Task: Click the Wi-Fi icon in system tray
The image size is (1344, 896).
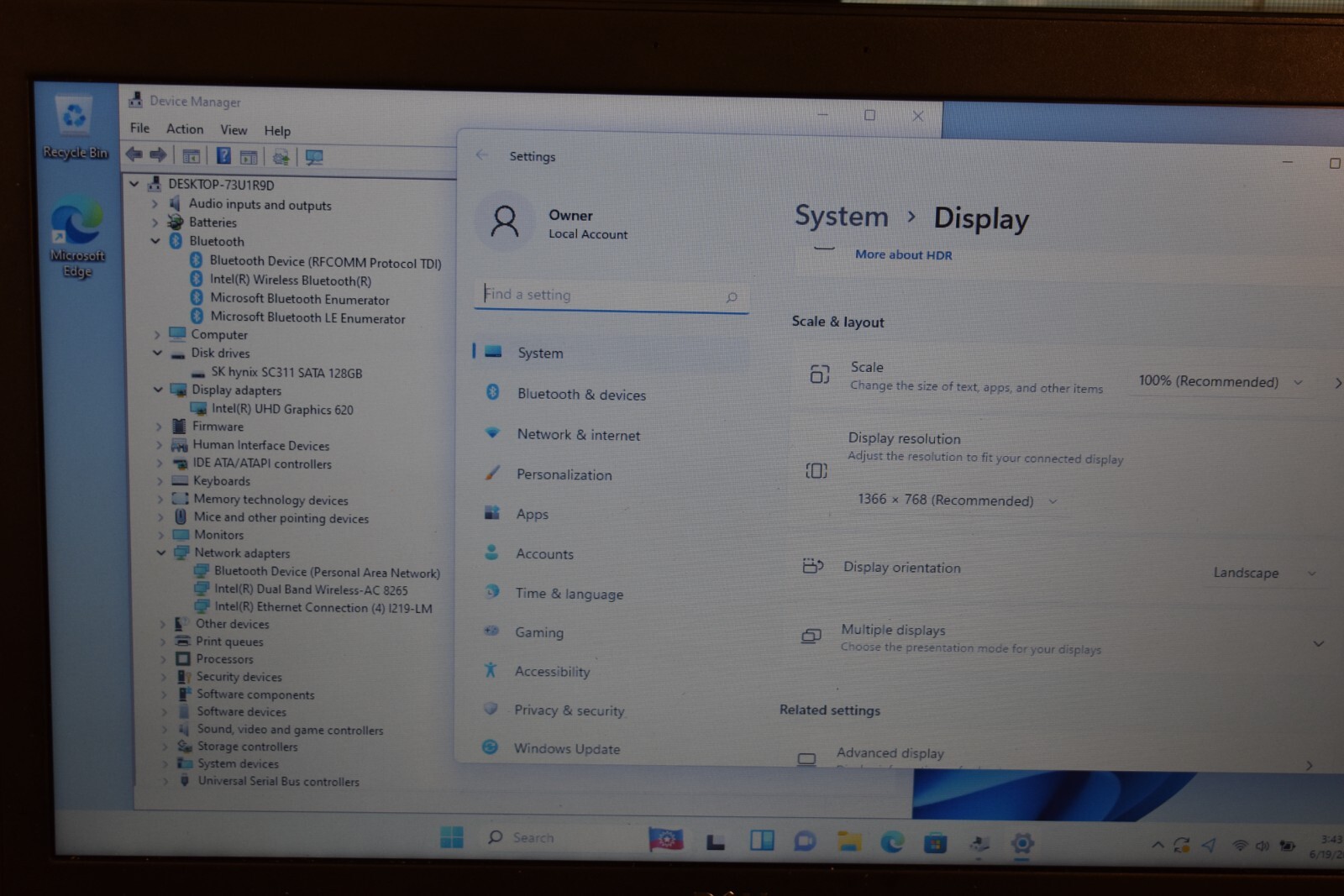Action: (1239, 846)
